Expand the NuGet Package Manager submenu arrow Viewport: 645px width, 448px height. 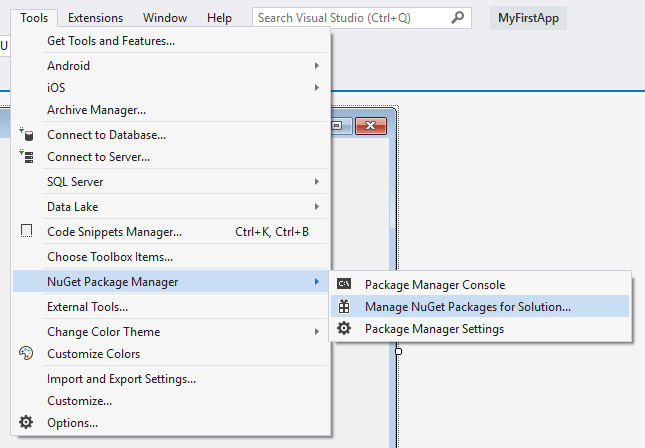tap(316, 281)
